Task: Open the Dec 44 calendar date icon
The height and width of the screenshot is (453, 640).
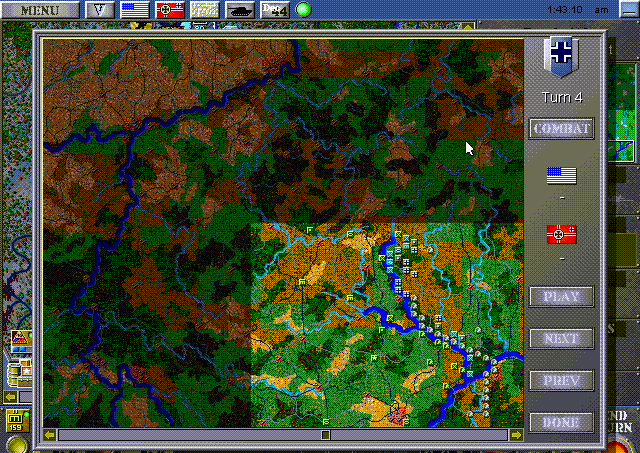Action: [x=275, y=10]
